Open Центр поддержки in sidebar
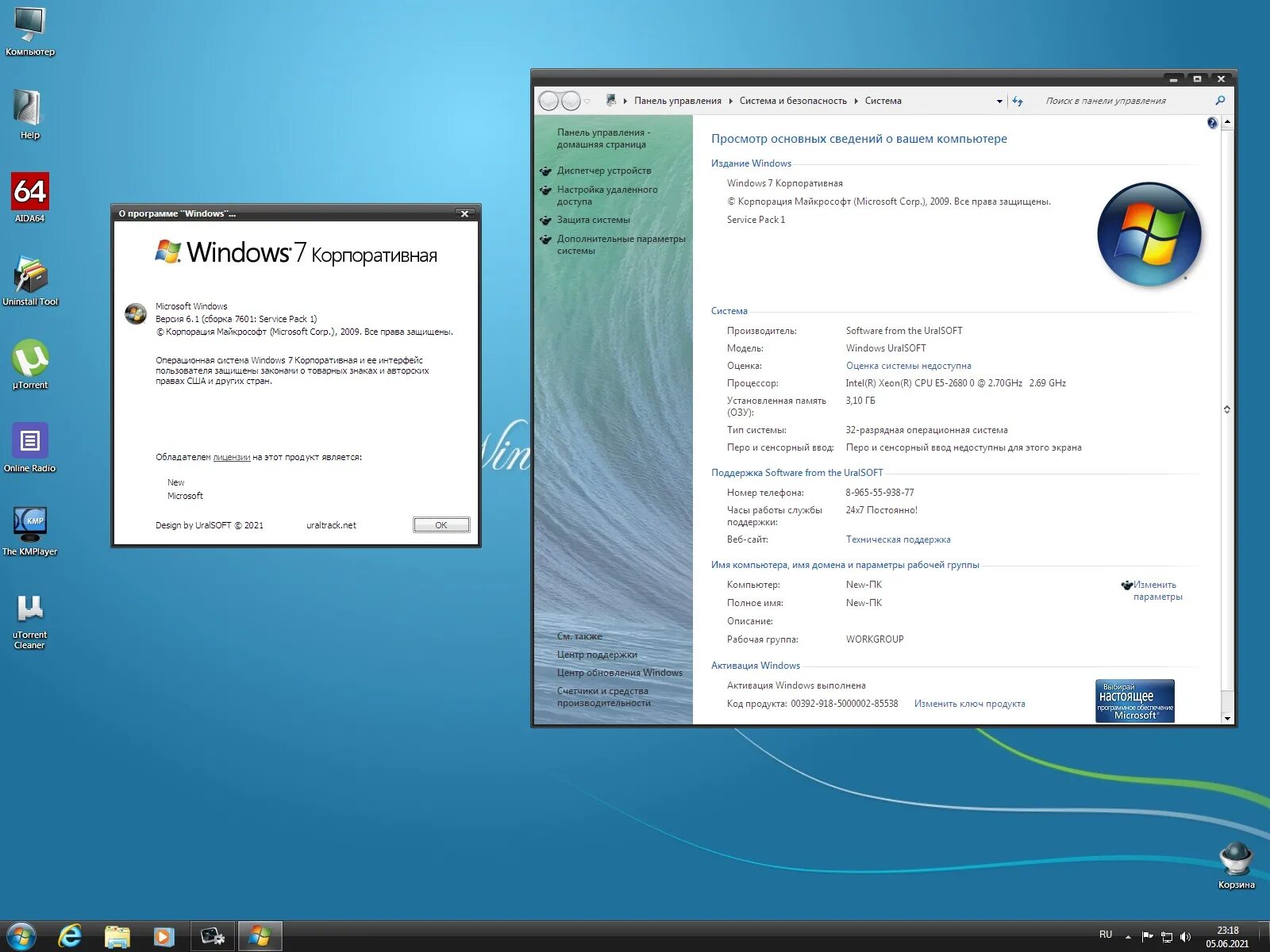The width and height of the screenshot is (1270, 952). (597, 654)
